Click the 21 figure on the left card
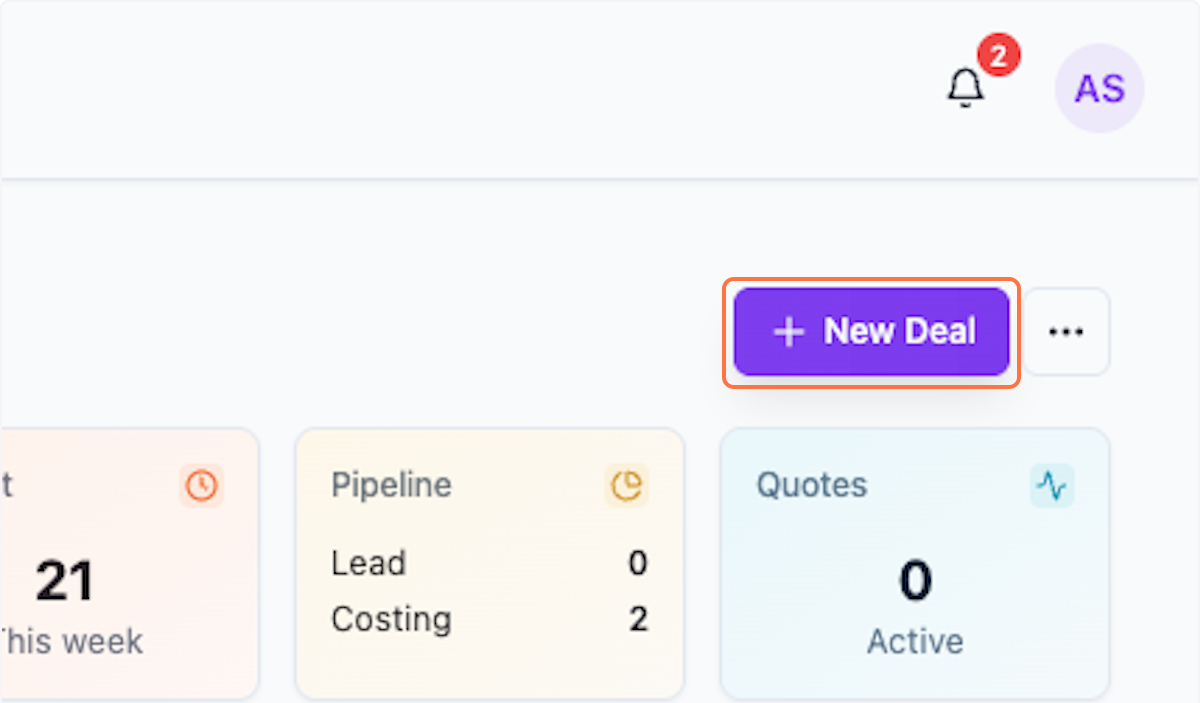1200x703 pixels. tap(65, 582)
